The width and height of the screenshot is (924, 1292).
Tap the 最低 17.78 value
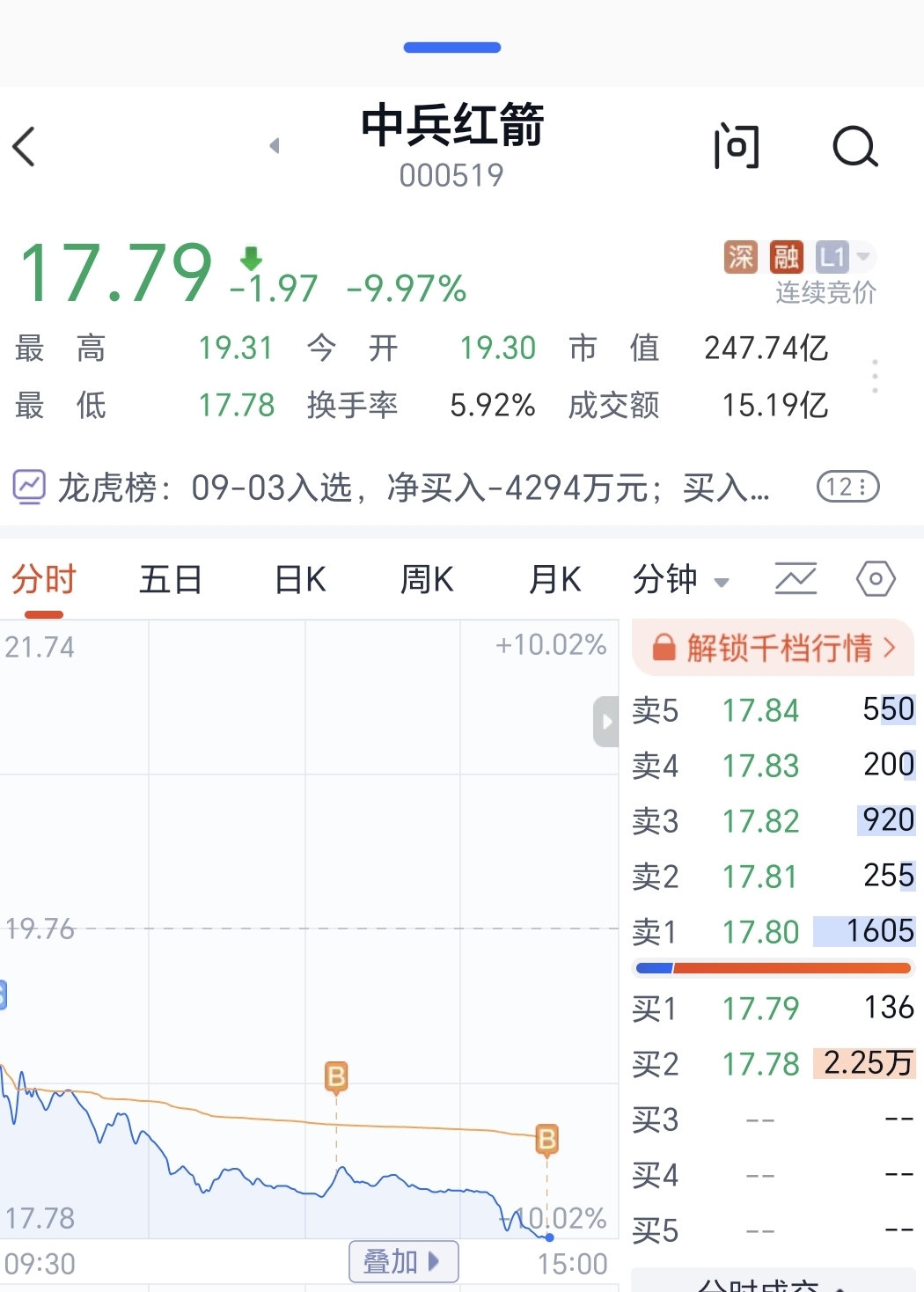[236, 405]
